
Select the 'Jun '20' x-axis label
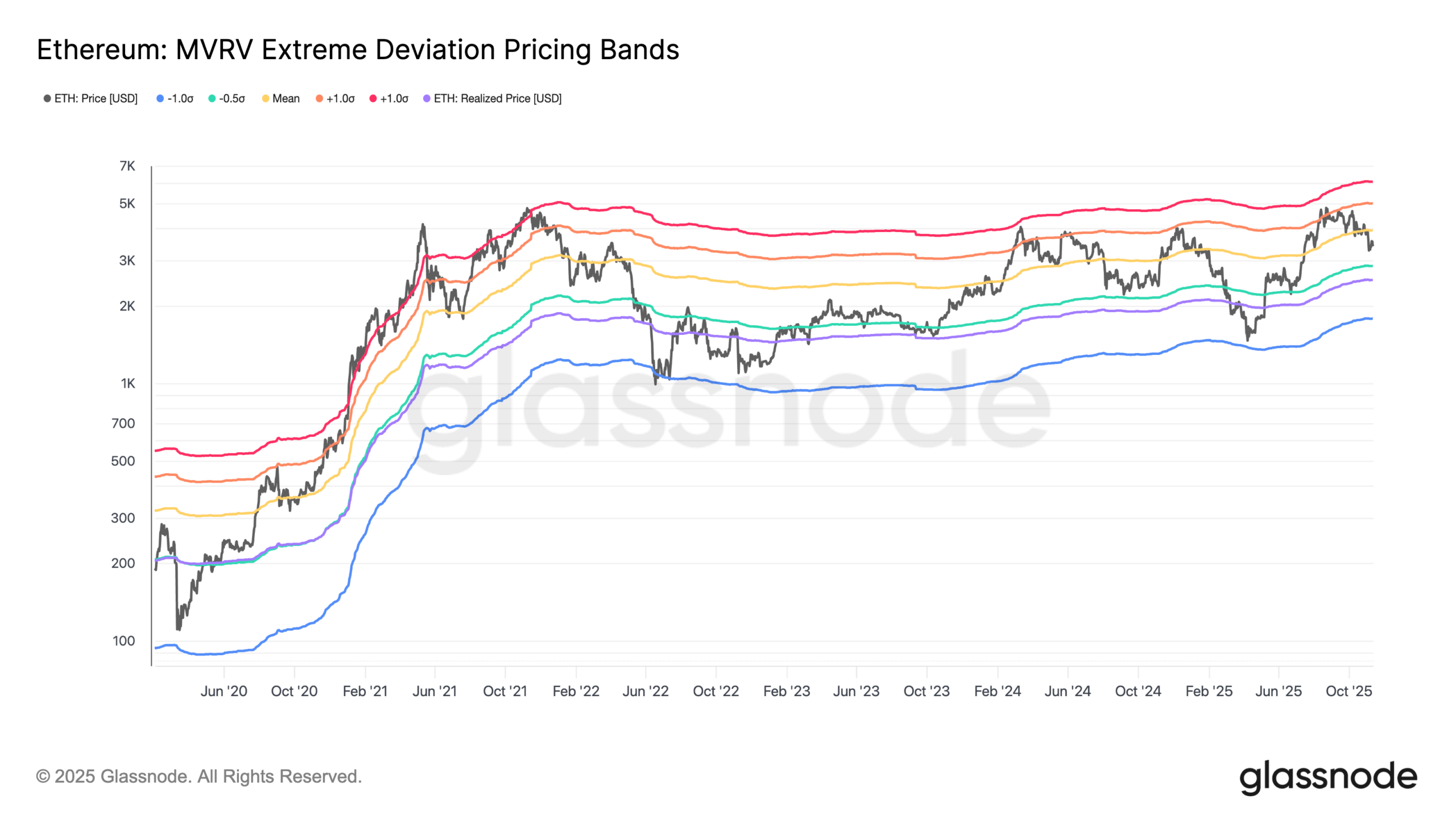coord(224,691)
